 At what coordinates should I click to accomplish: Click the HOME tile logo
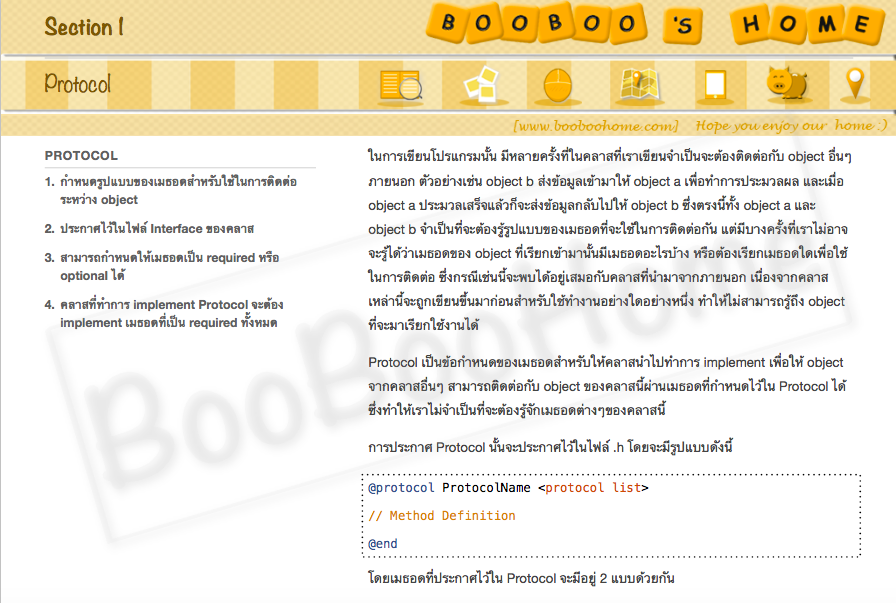[x=806, y=24]
